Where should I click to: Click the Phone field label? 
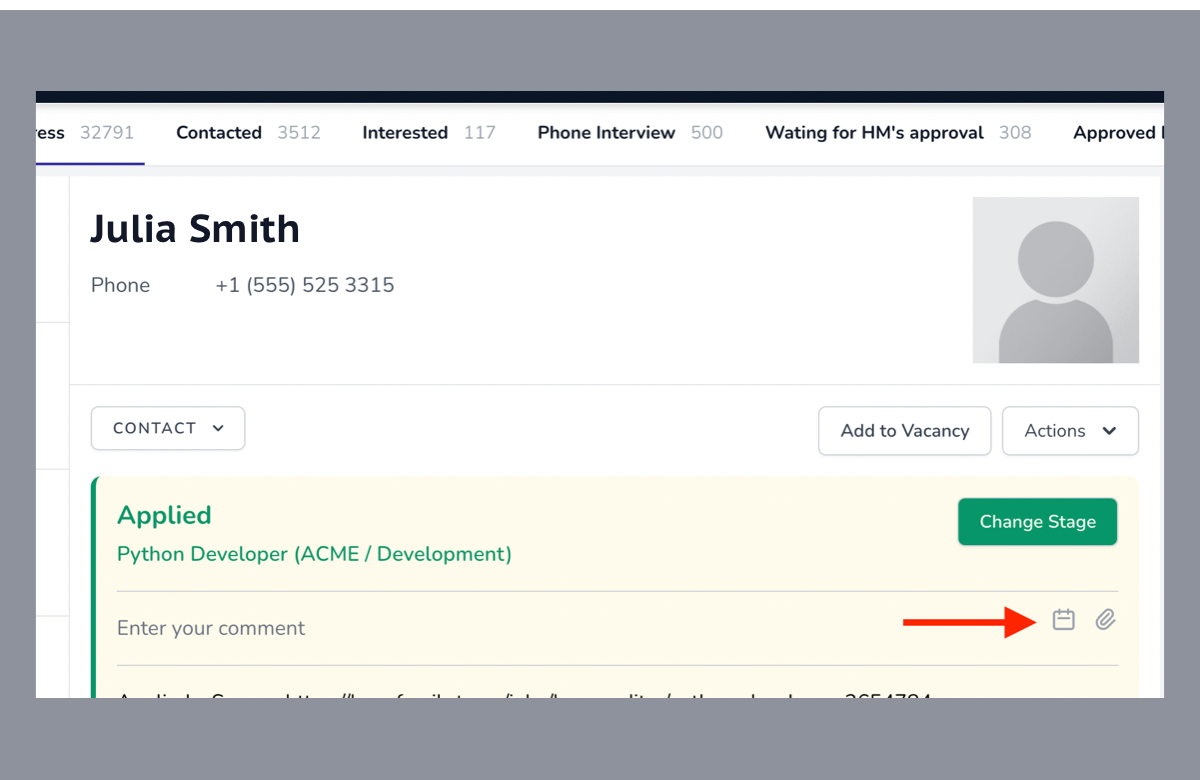point(120,285)
